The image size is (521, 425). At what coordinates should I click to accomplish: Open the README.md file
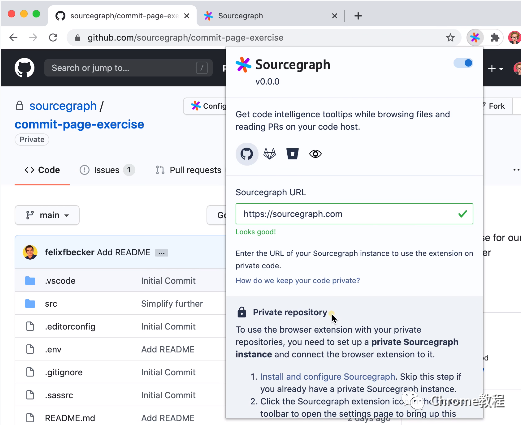(x=70, y=418)
